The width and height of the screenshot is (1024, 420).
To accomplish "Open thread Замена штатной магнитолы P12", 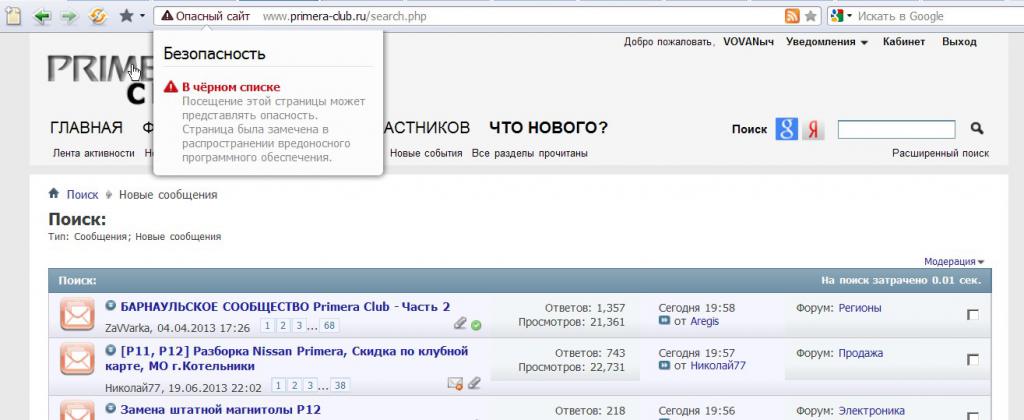I will (221, 410).
